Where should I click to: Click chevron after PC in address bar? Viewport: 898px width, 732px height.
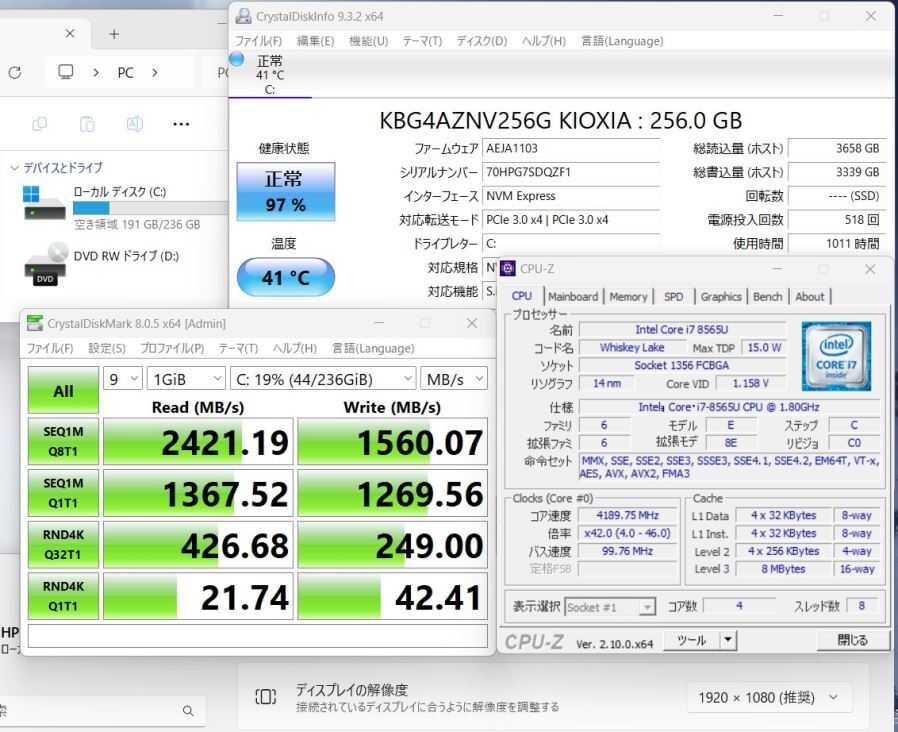click(155, 73)
